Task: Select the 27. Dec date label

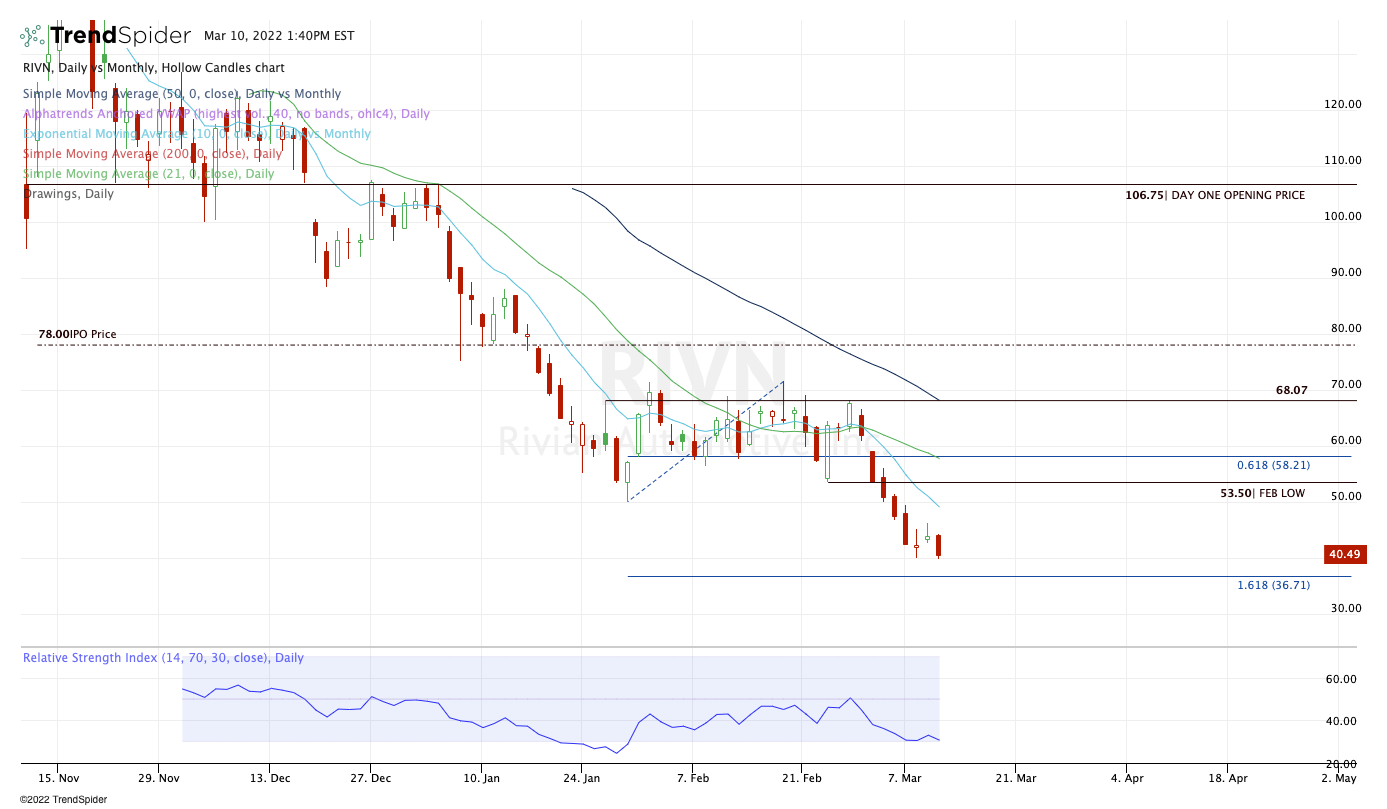Action: click(x=370, y=777)
